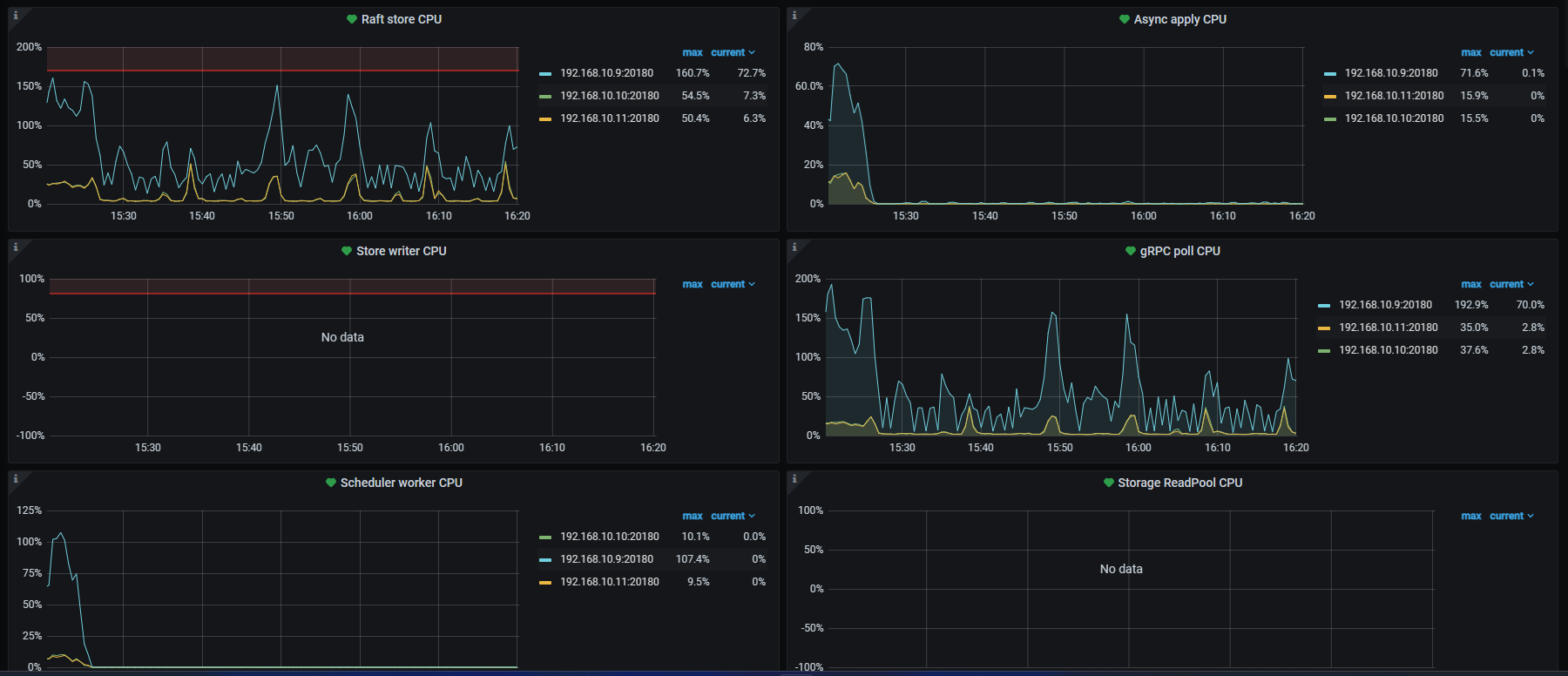Click the info icon on Scheduler worker CPU panel

click(16, 479)
